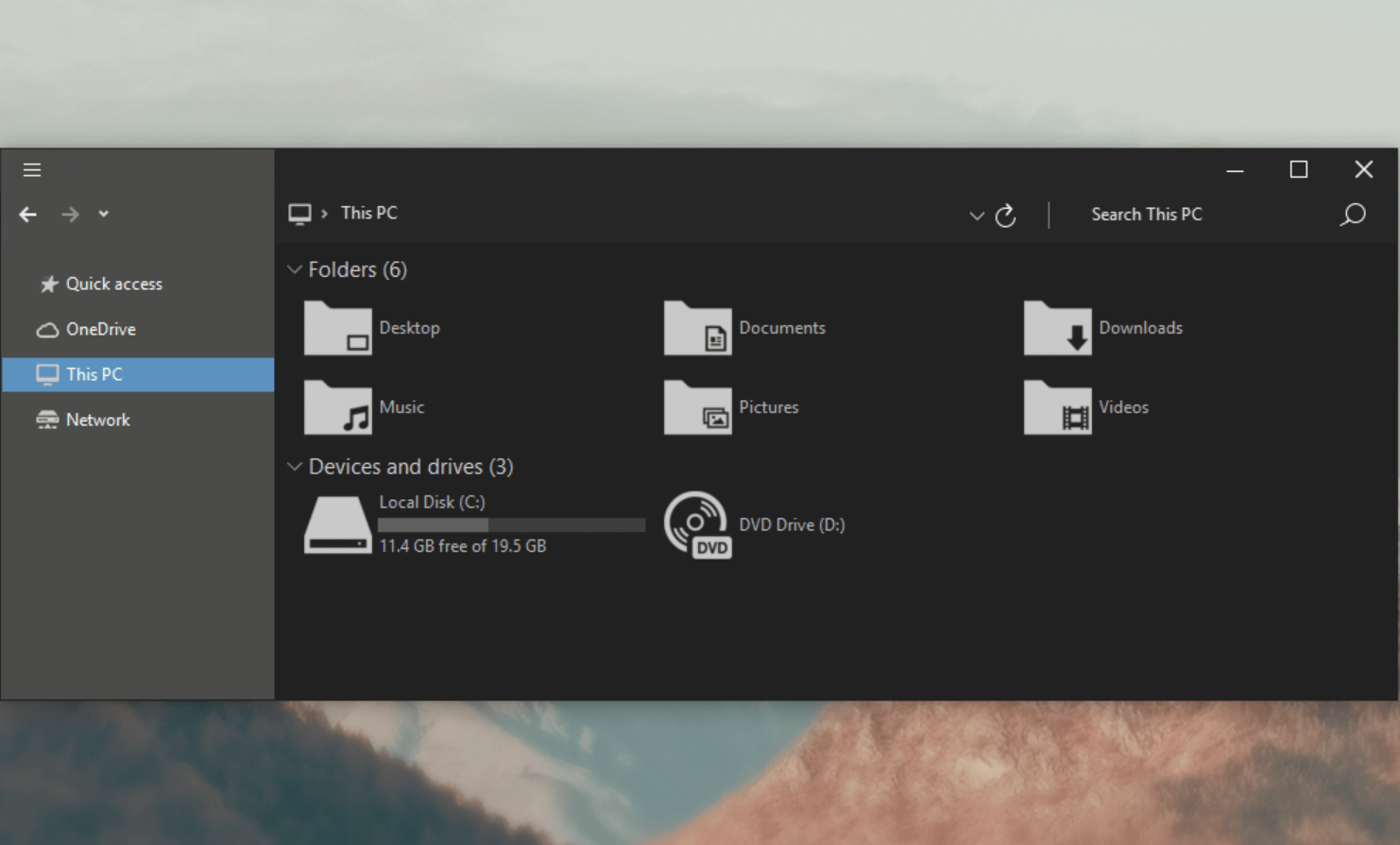Image resolution: width=1400 pixels, height=845 pixels.
Task: Select the Desktop folder icon
Action: point(337,328)
